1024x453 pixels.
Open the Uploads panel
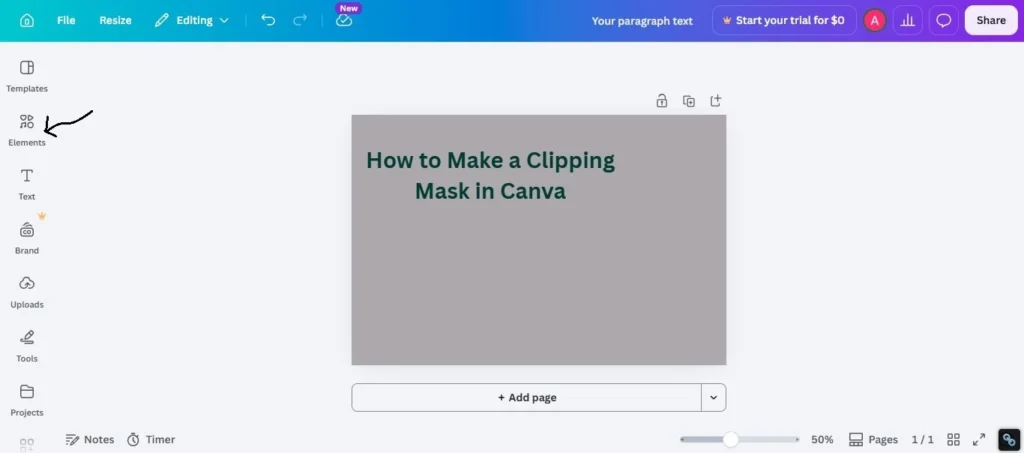(x=27, y=292)
